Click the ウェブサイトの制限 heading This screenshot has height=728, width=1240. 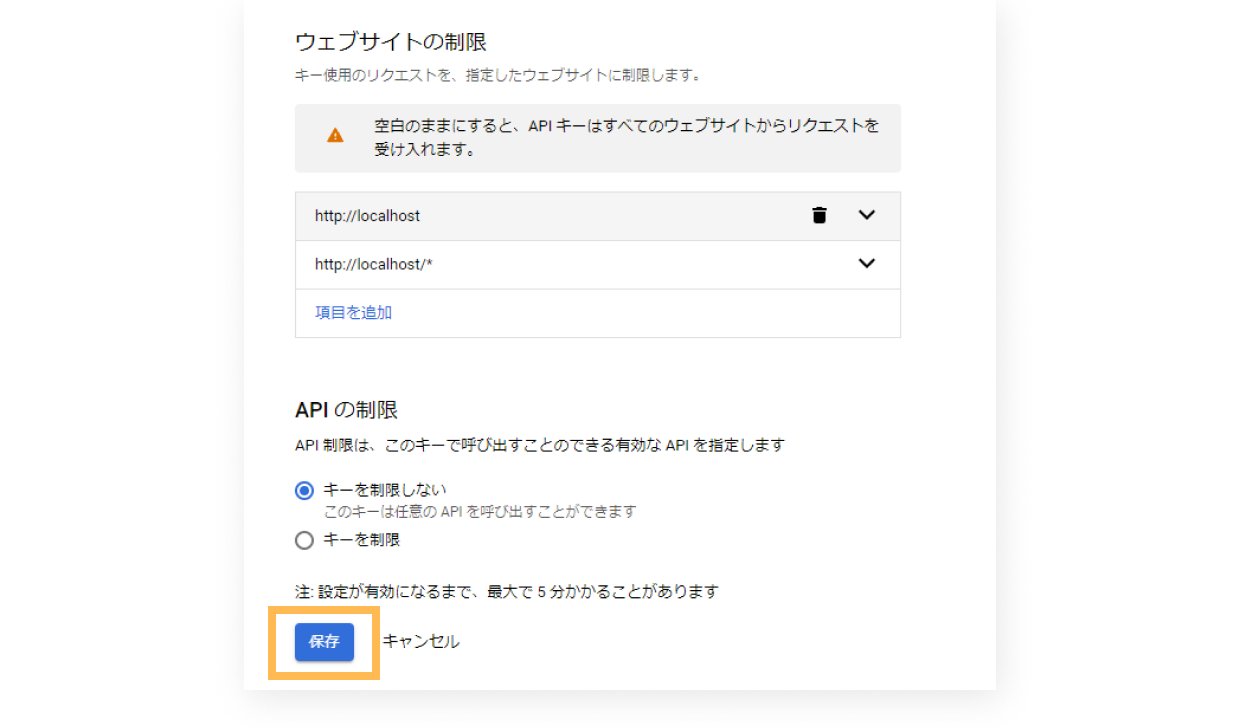[x=391, y=42]
